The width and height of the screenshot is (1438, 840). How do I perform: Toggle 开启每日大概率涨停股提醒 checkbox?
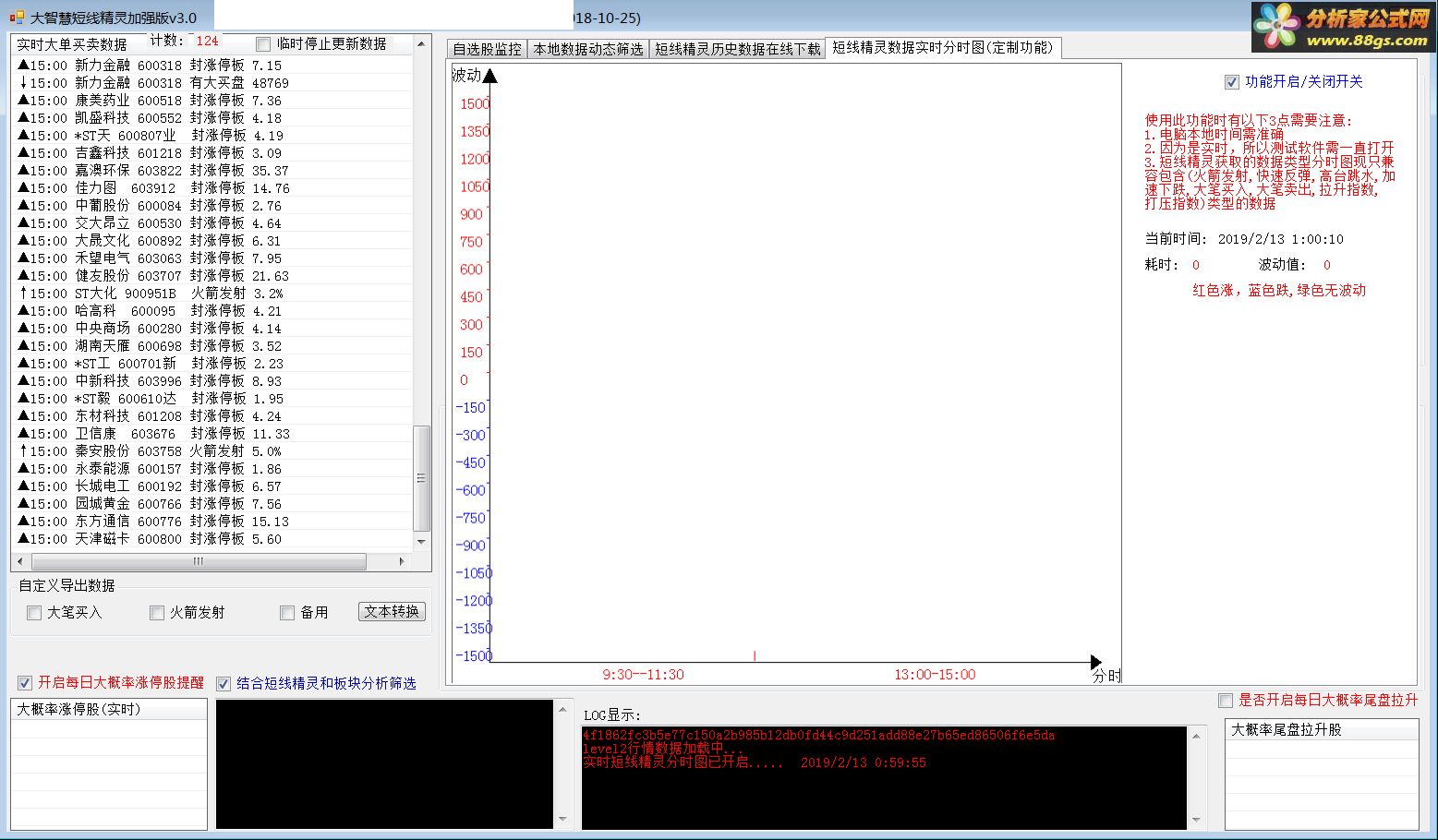[x=25, y=683]
